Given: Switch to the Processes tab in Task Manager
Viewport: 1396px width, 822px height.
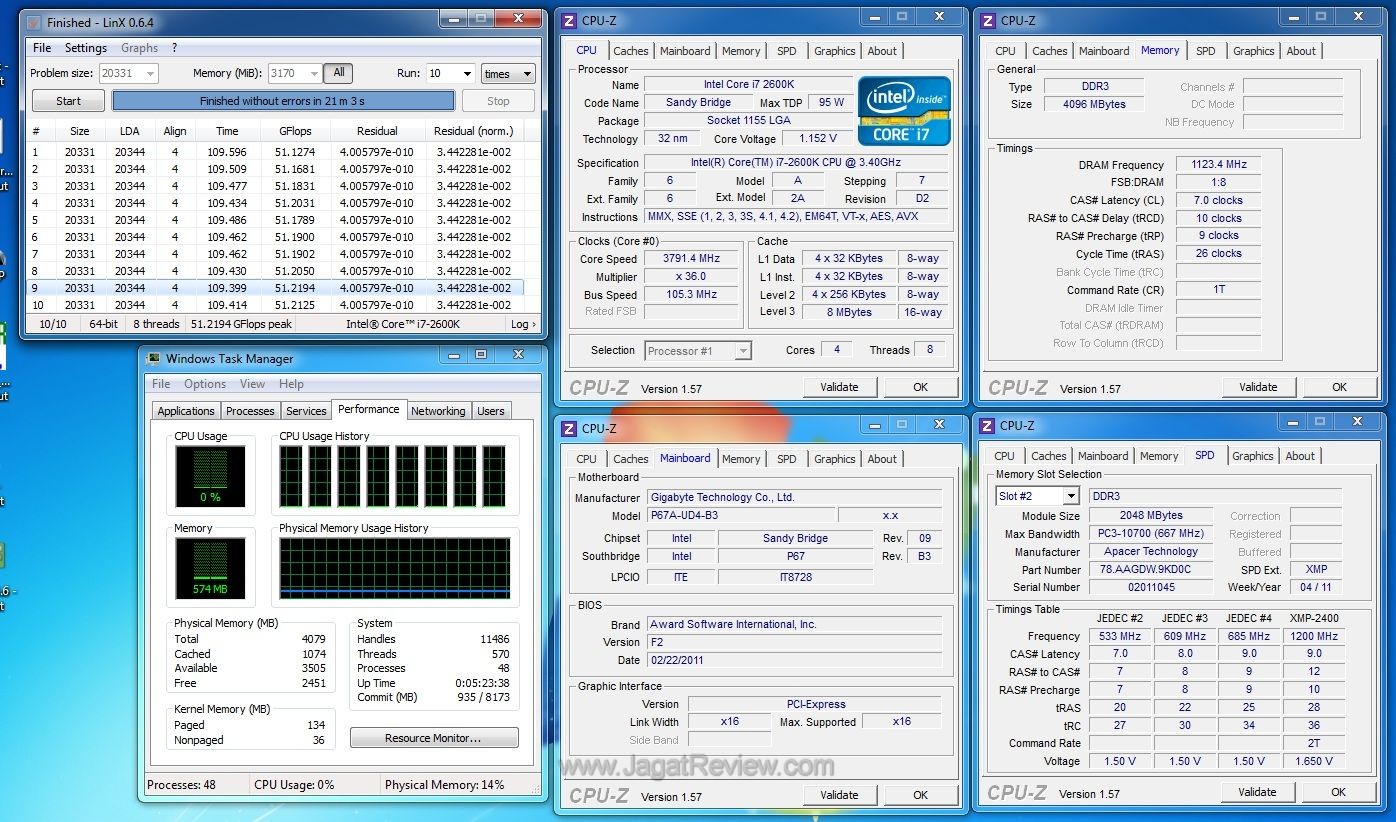Looking at the screenshot, I should click(250, 411).
